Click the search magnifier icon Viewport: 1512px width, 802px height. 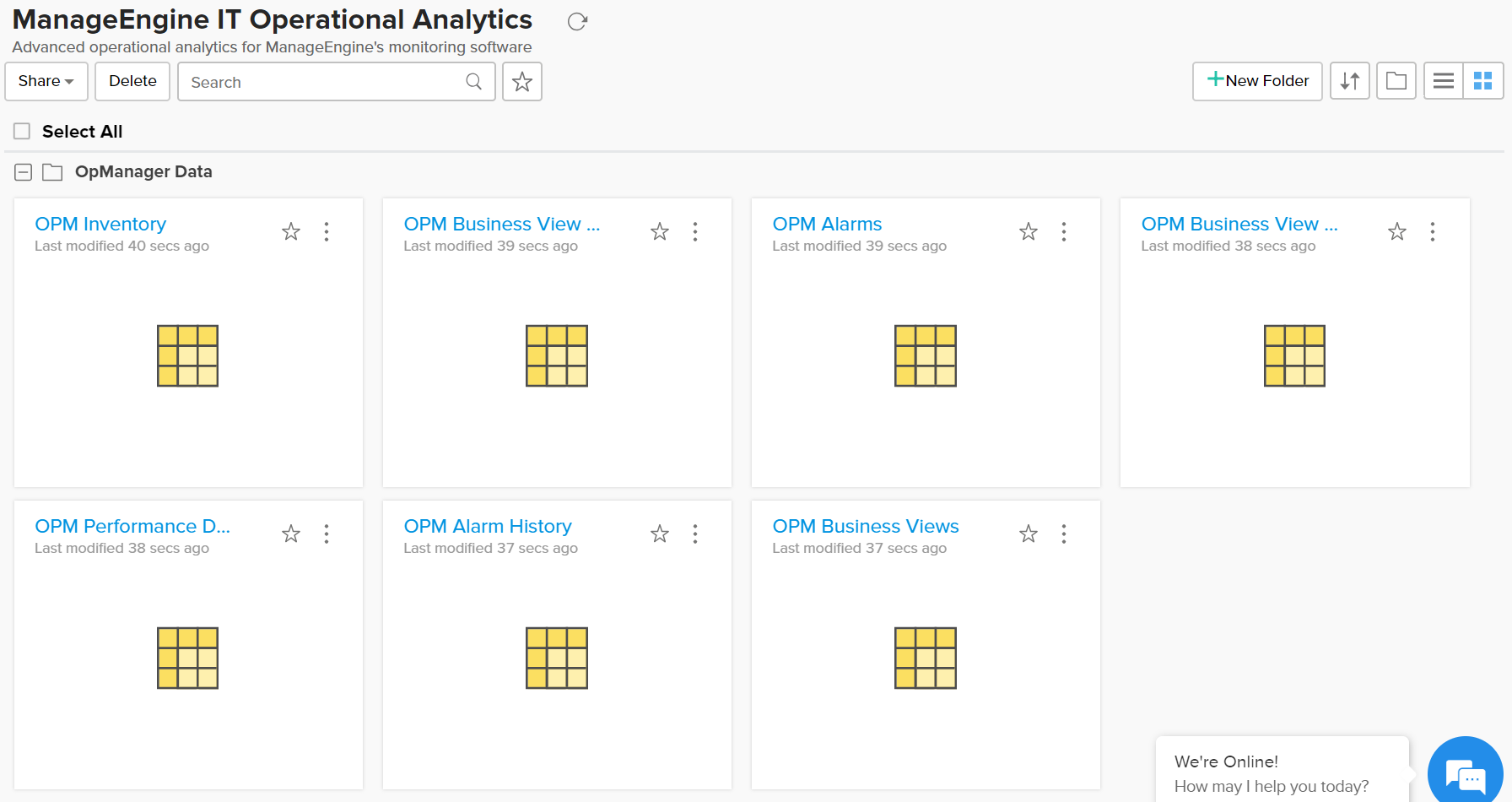pyautogui.click(x=474, y=81)
